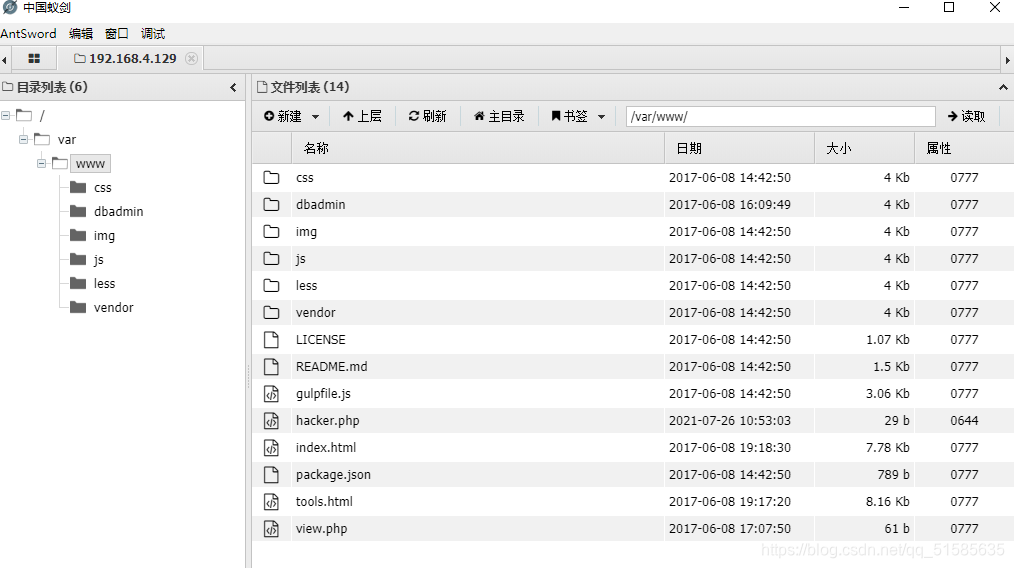Click the 新建 button
Screen dimensions: 1014x568
coord(283,116)
